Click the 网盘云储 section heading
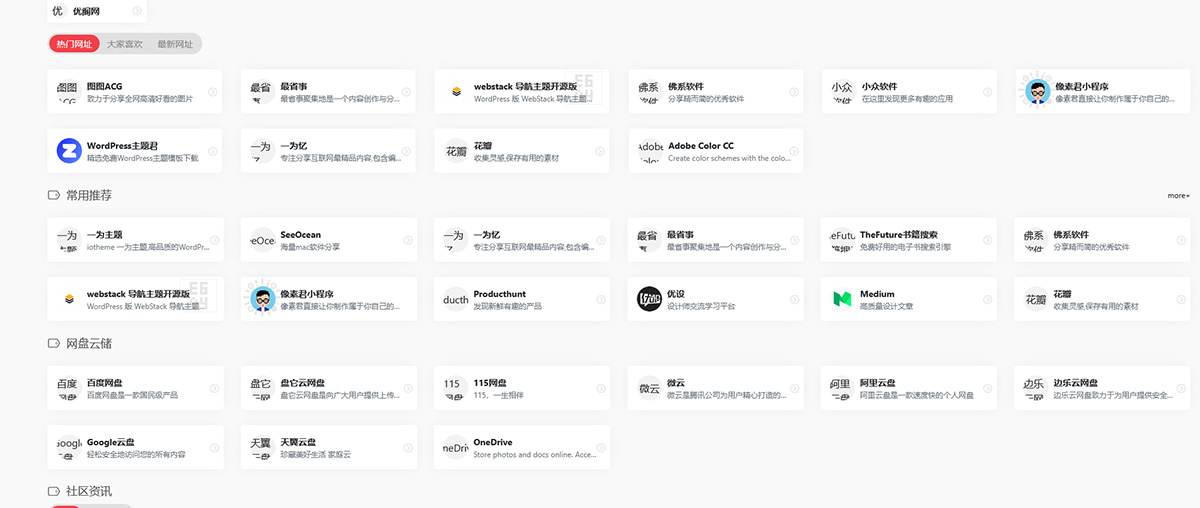Image resolution: width=1200 pixels, height=508 pixels. pyautogui.click(x=89, y=343)
